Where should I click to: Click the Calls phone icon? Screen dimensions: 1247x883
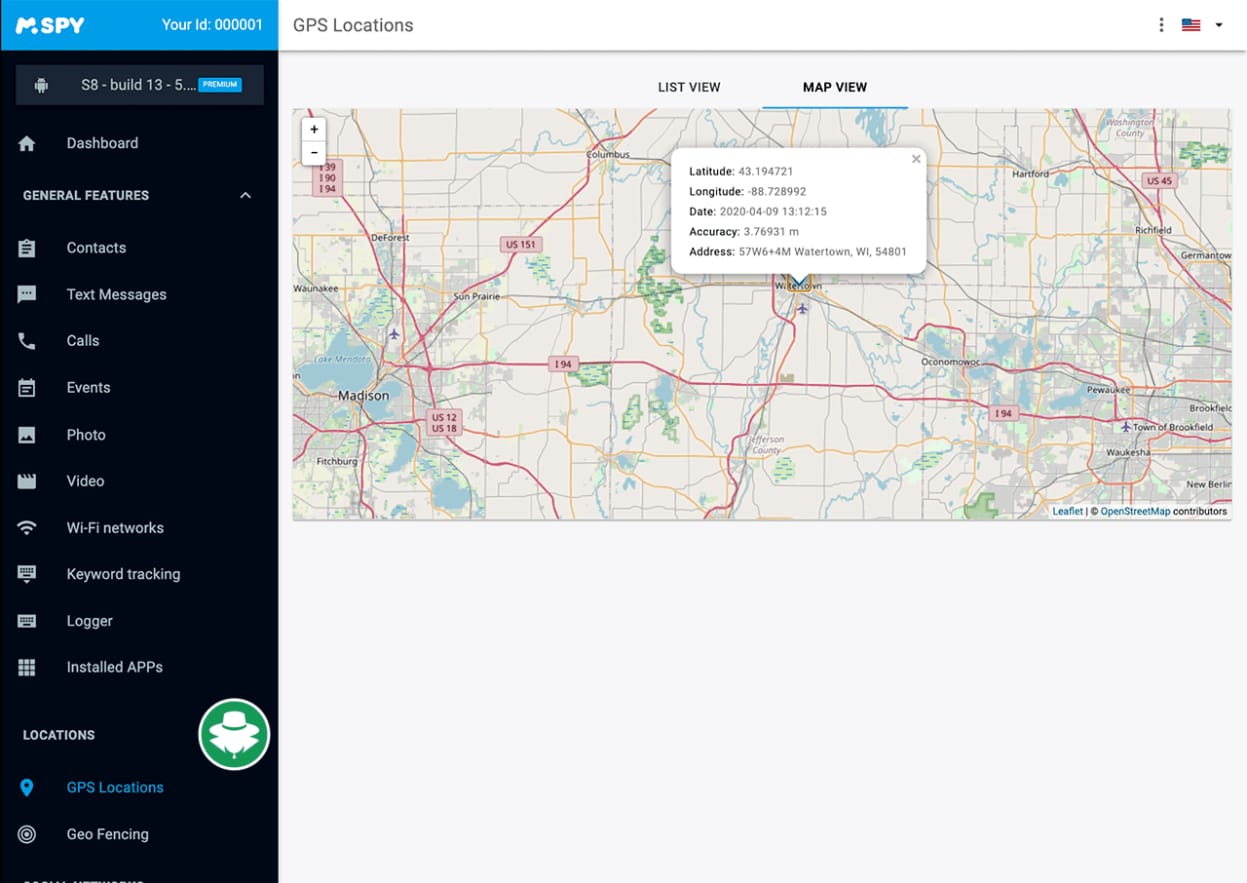pos(27,341)
